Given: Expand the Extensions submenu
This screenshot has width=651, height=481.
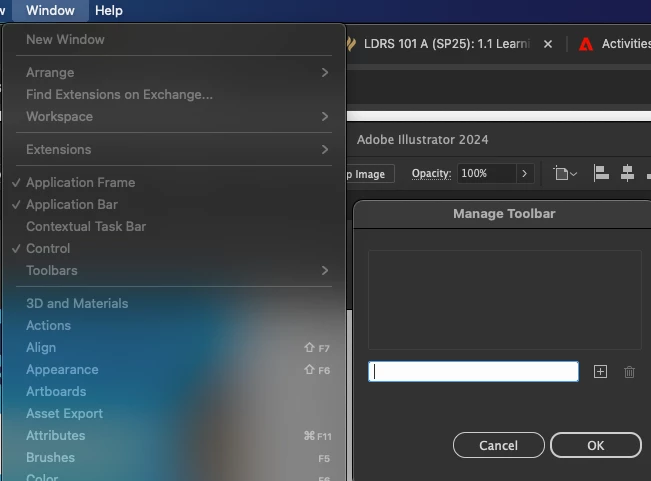Looking at the screenshot, I should point(174,149).
